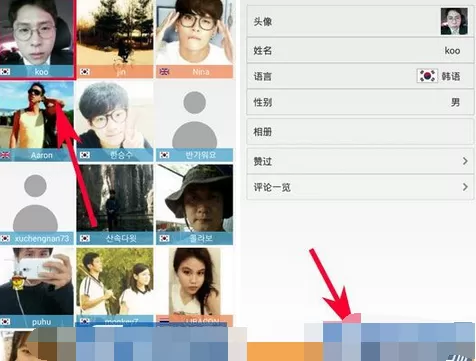Click the UK flag next to Nina
Viewport: 476px width, 361px height.
click(x=164, y=72)
